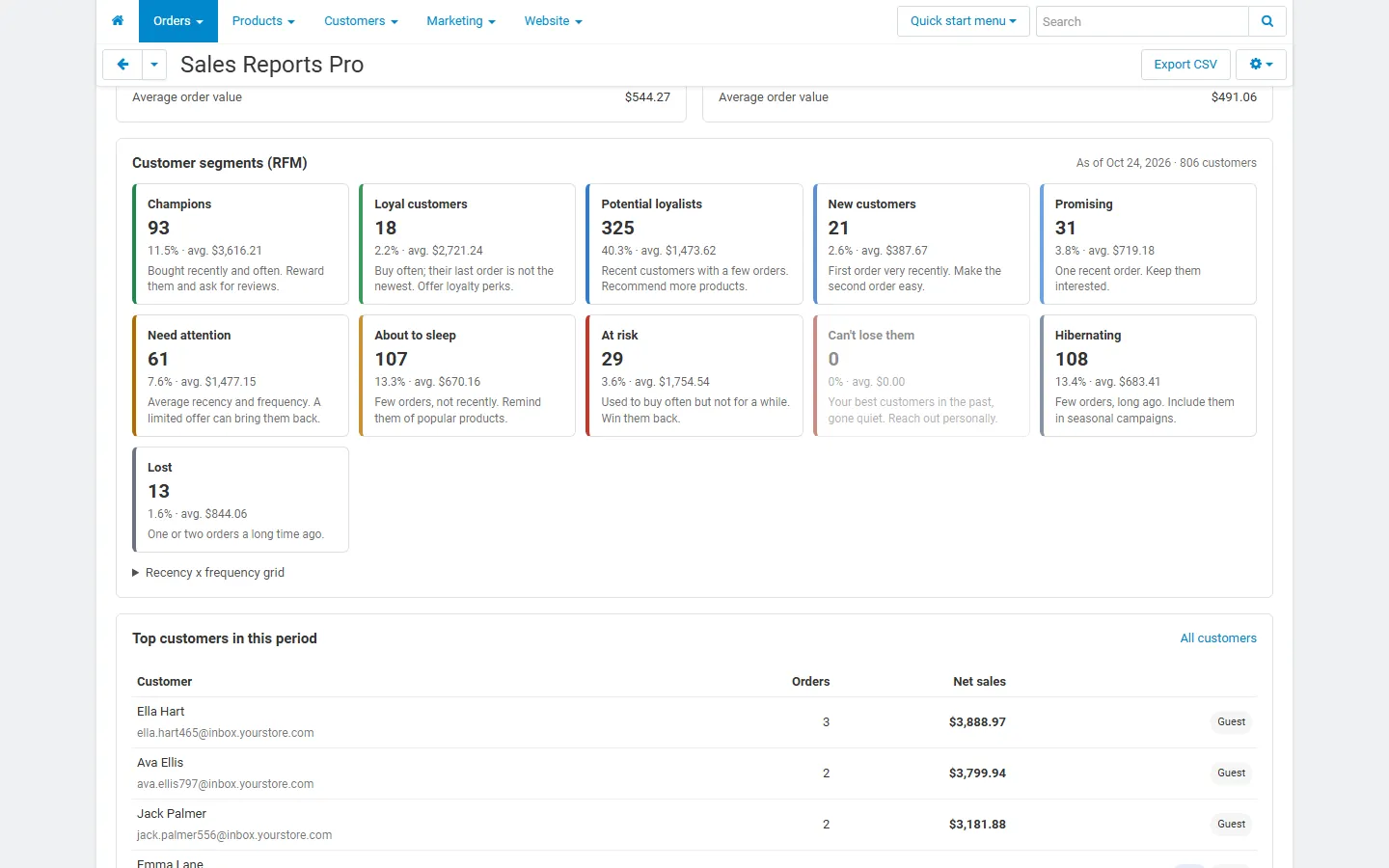Click the As of Oct 24, 2026 note

[1166, 163]
